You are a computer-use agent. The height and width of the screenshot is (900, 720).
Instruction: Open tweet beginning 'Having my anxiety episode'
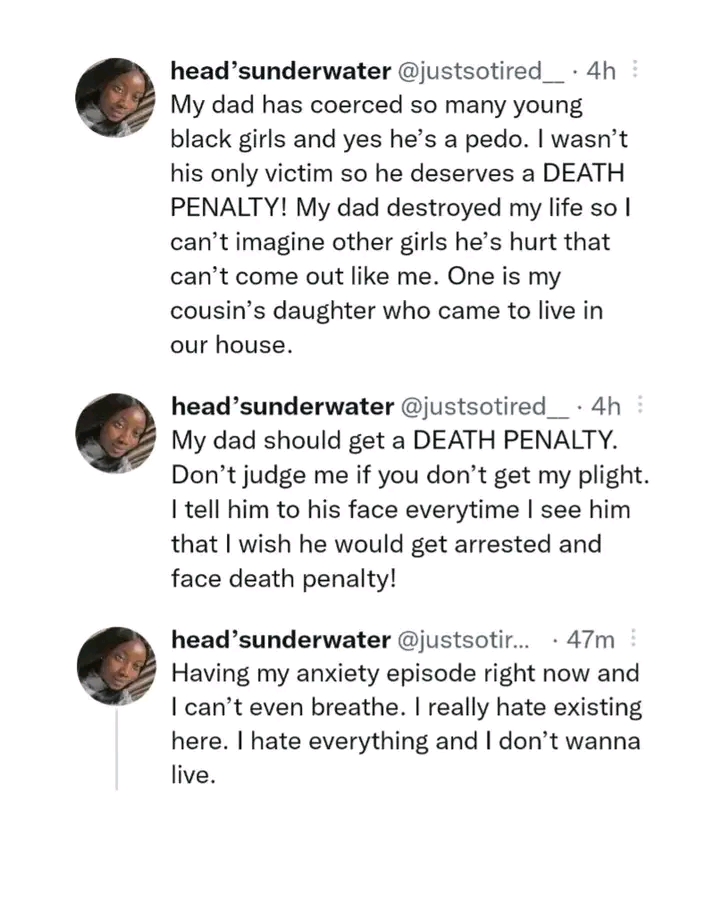pos(400,708)
